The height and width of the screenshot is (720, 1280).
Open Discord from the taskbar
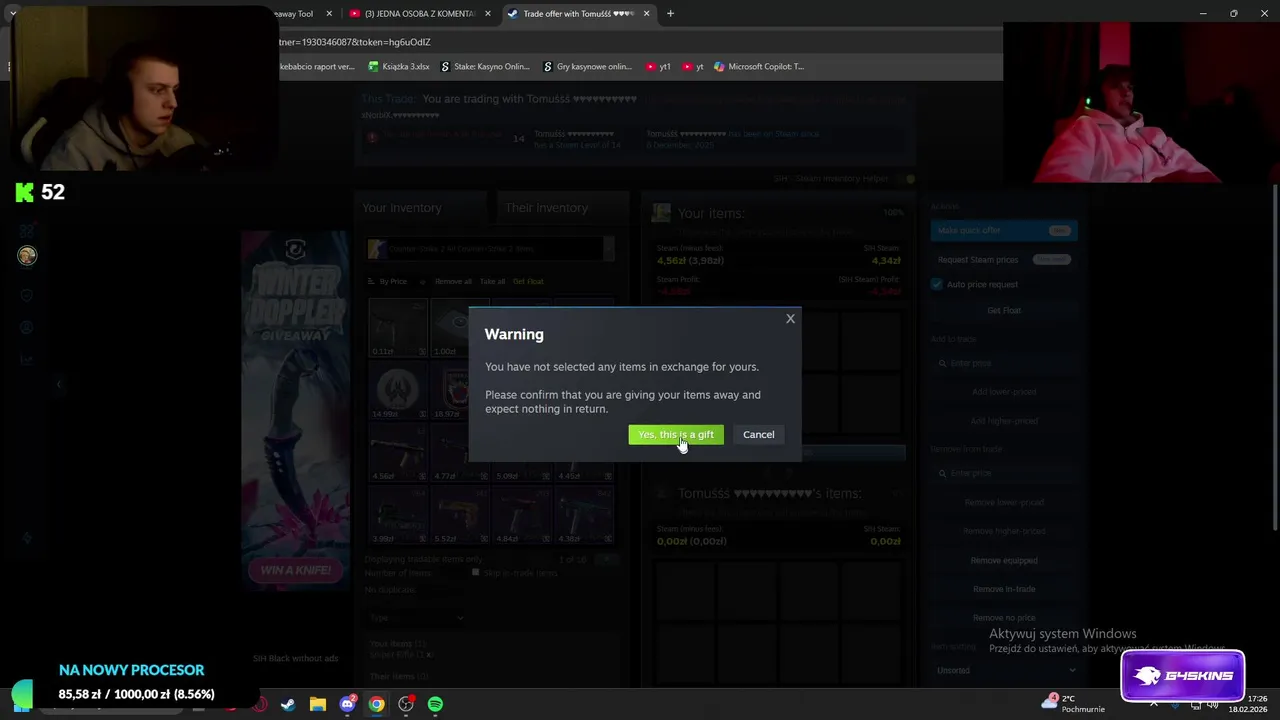click(x=347, y=704)
